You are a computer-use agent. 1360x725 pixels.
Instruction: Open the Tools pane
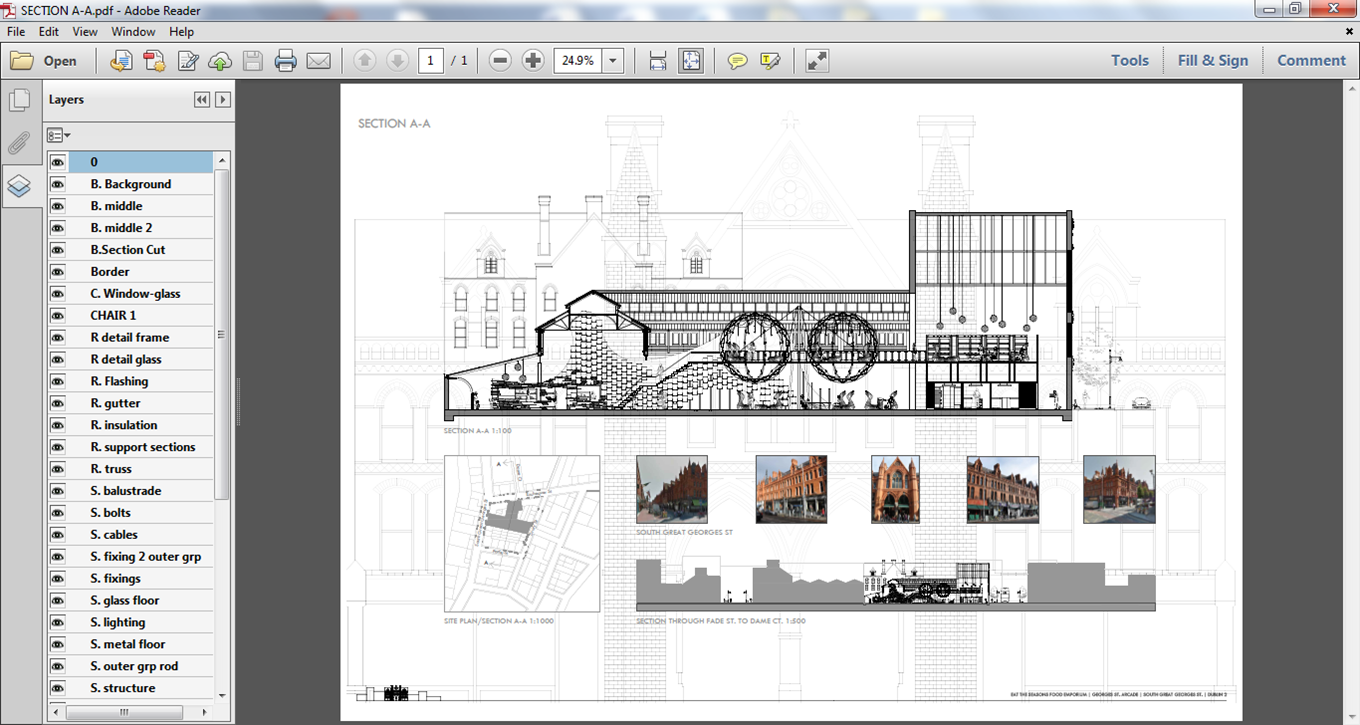(x=1130, y=60)
